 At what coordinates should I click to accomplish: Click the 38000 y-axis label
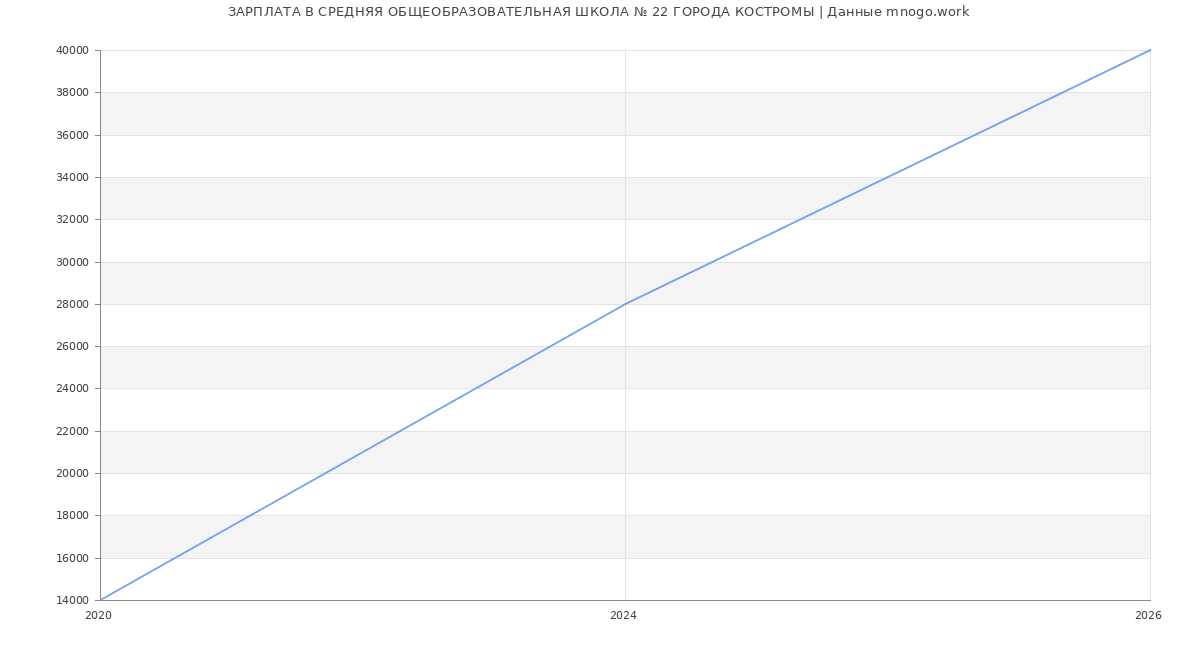(73, 92)
